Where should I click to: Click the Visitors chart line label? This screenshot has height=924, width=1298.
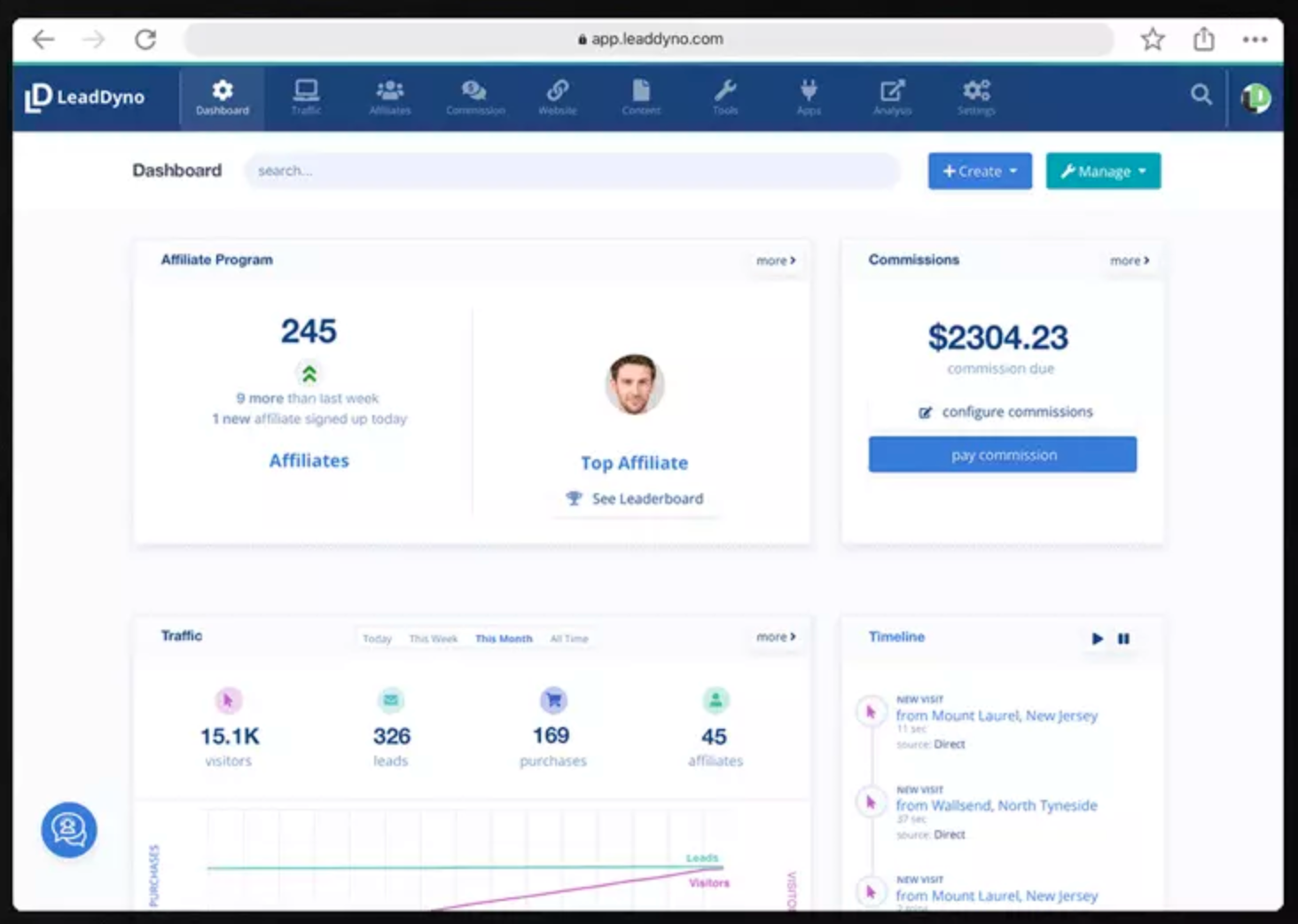(x=709, y=883)
